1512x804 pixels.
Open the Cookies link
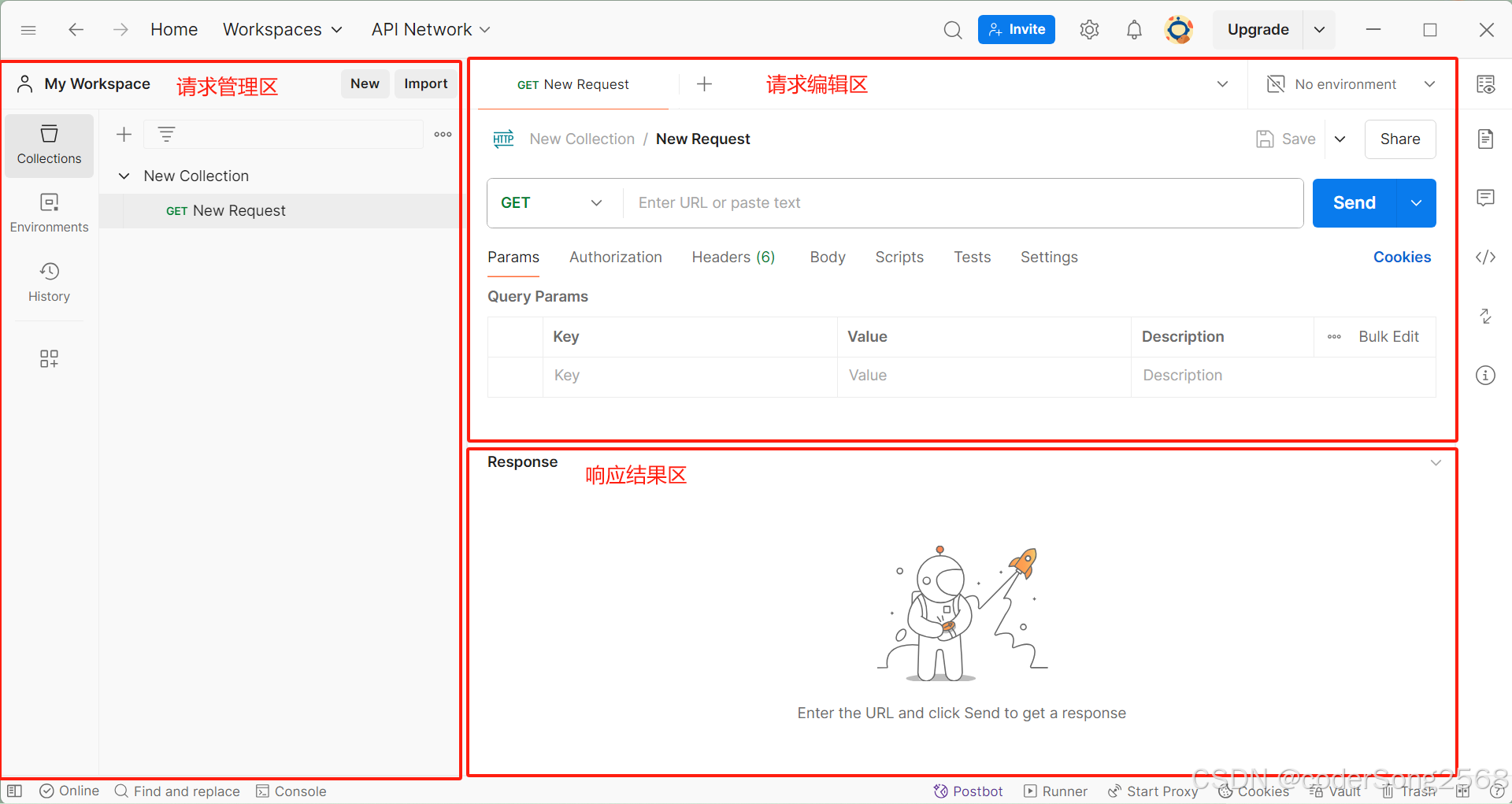[x=1402, y=258]
